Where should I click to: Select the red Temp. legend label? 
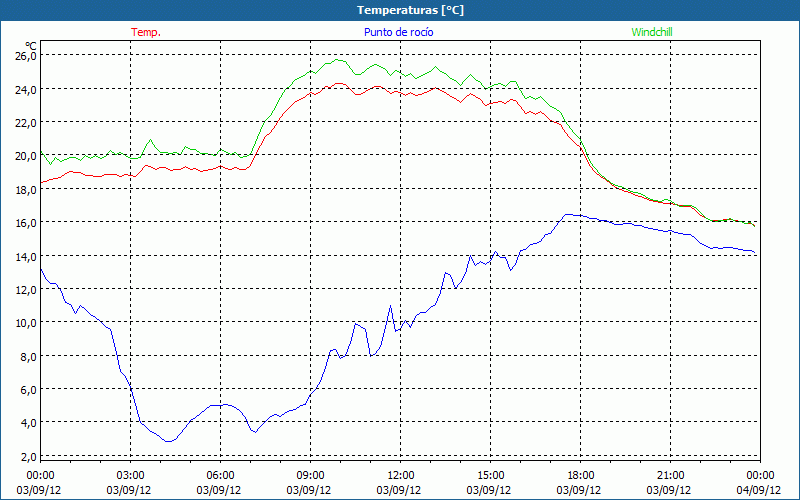[146, 32]
